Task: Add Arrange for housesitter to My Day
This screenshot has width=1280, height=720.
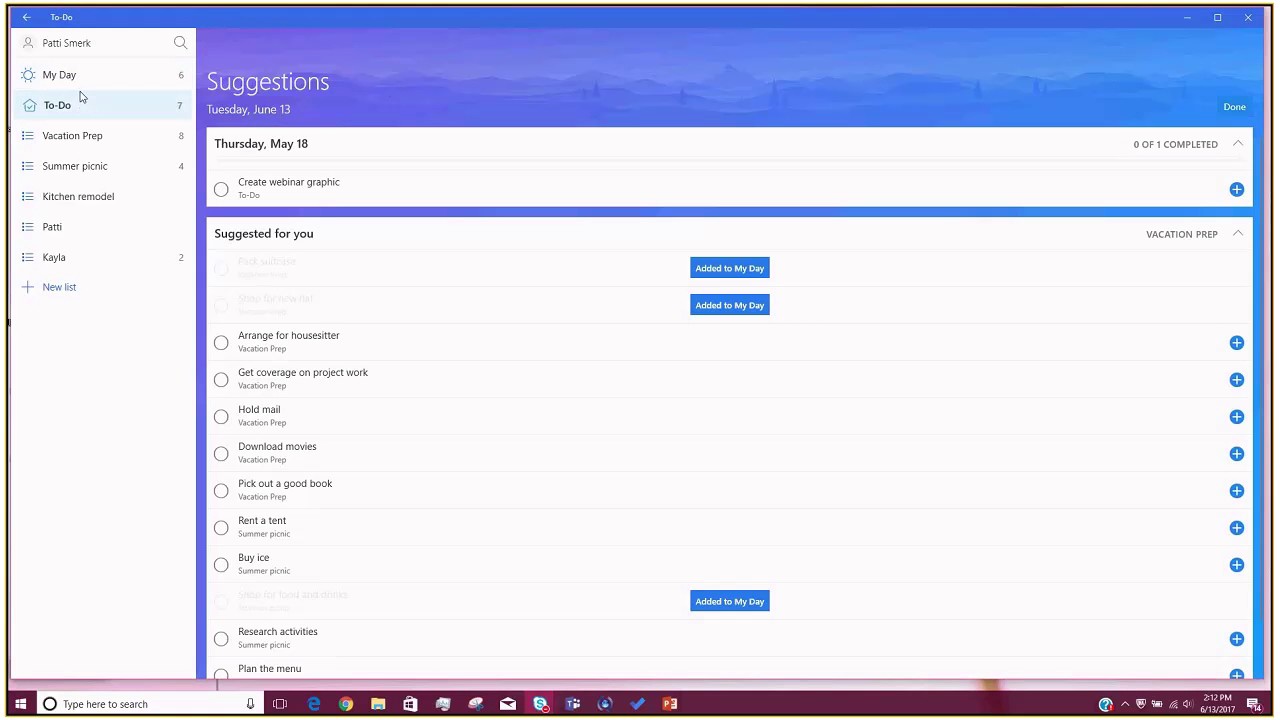Action: pos(1236,343)
